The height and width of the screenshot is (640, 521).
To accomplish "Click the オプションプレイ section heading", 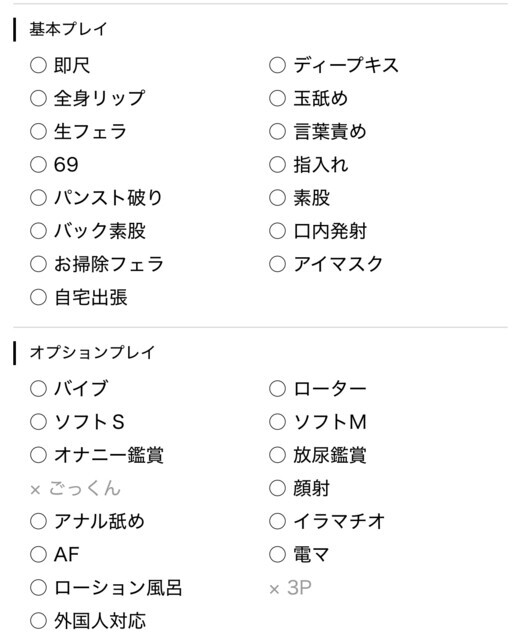I will click(x=92, y=352).
